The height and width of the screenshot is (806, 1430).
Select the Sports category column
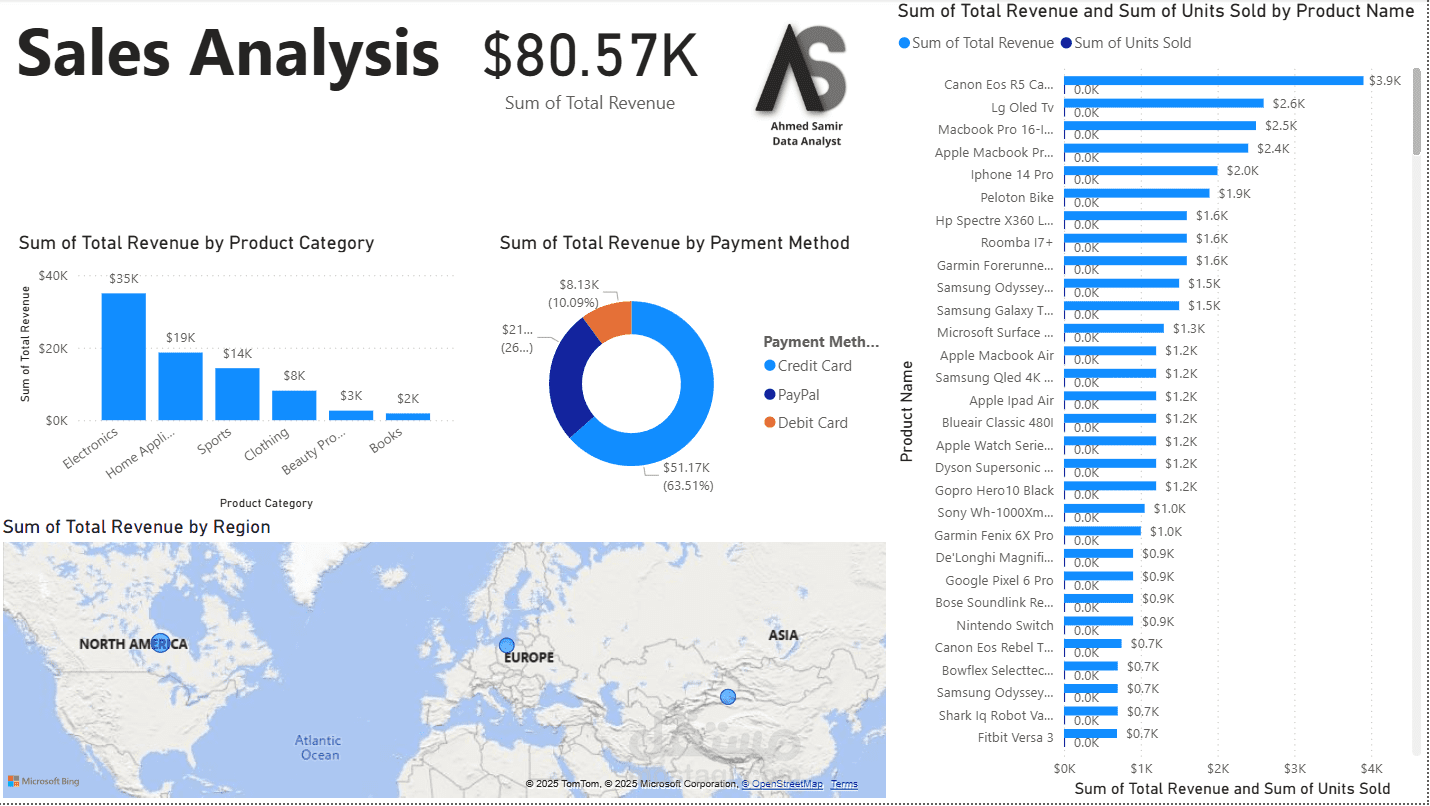tap(237, 394)
